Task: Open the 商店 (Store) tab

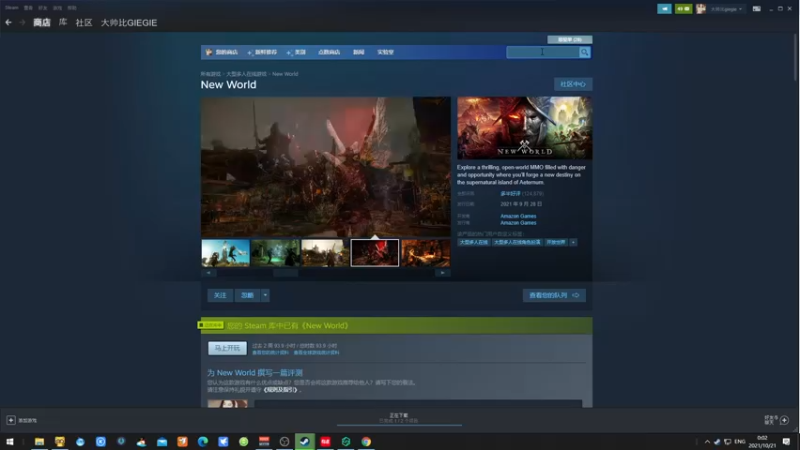Action: pyautogui.click(x=42, y=22)
